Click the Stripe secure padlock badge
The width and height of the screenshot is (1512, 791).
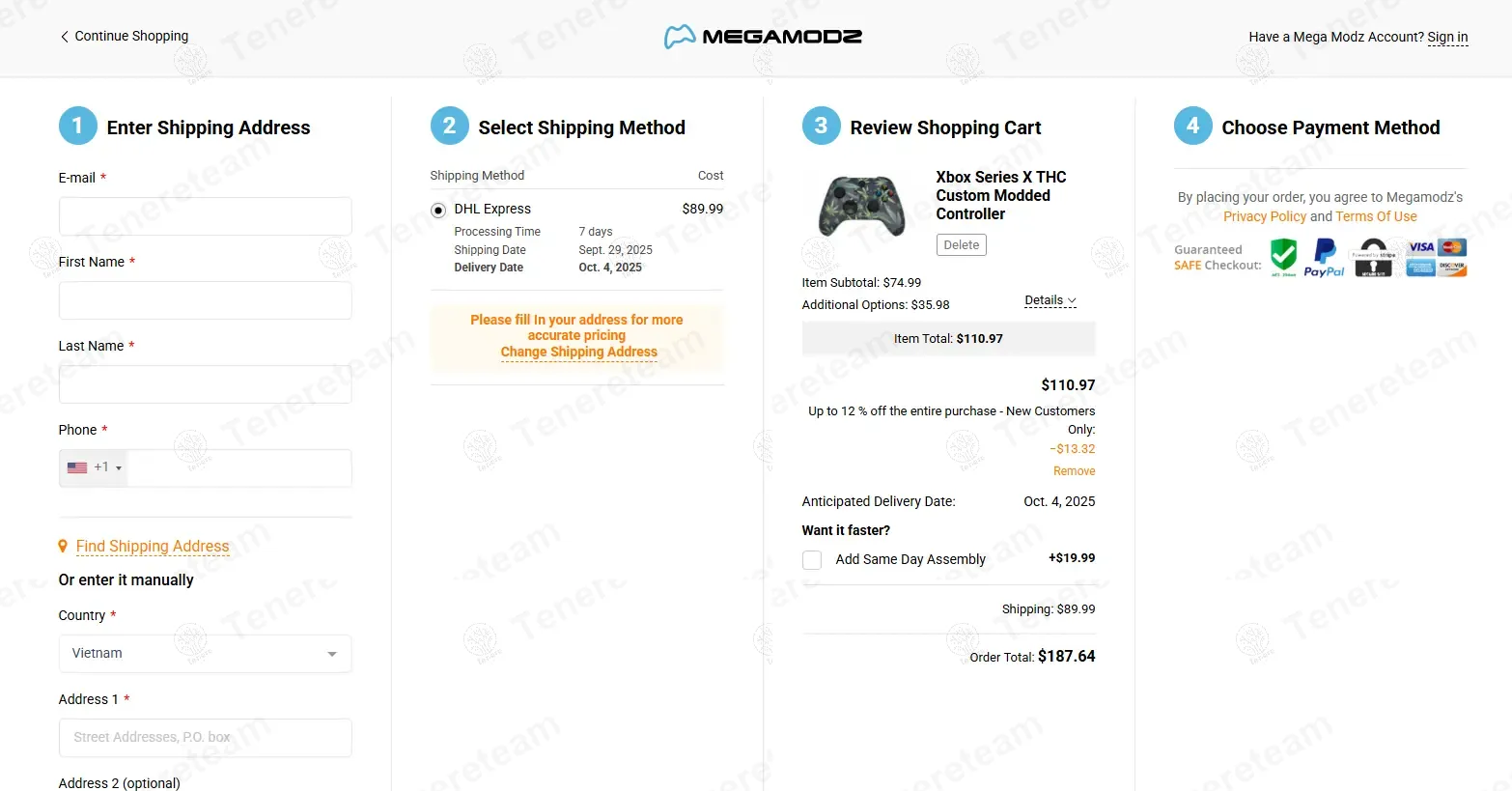(1373, 258)
